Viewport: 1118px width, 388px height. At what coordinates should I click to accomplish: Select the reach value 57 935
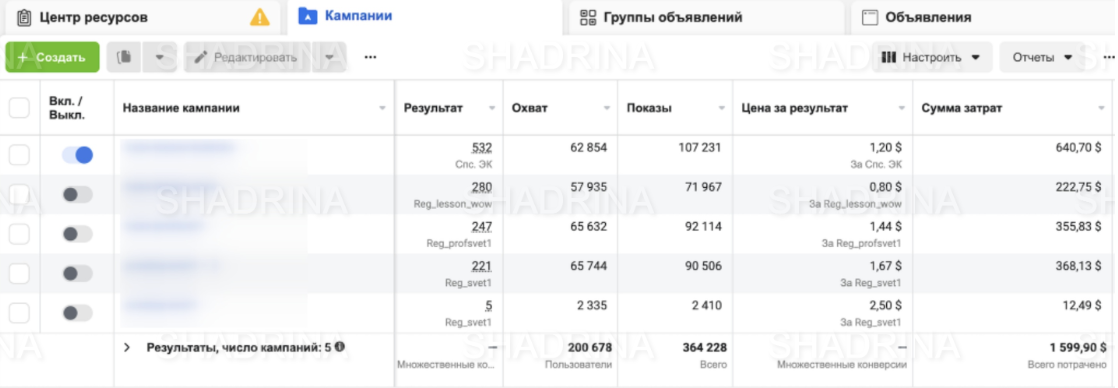coord(589,187)
